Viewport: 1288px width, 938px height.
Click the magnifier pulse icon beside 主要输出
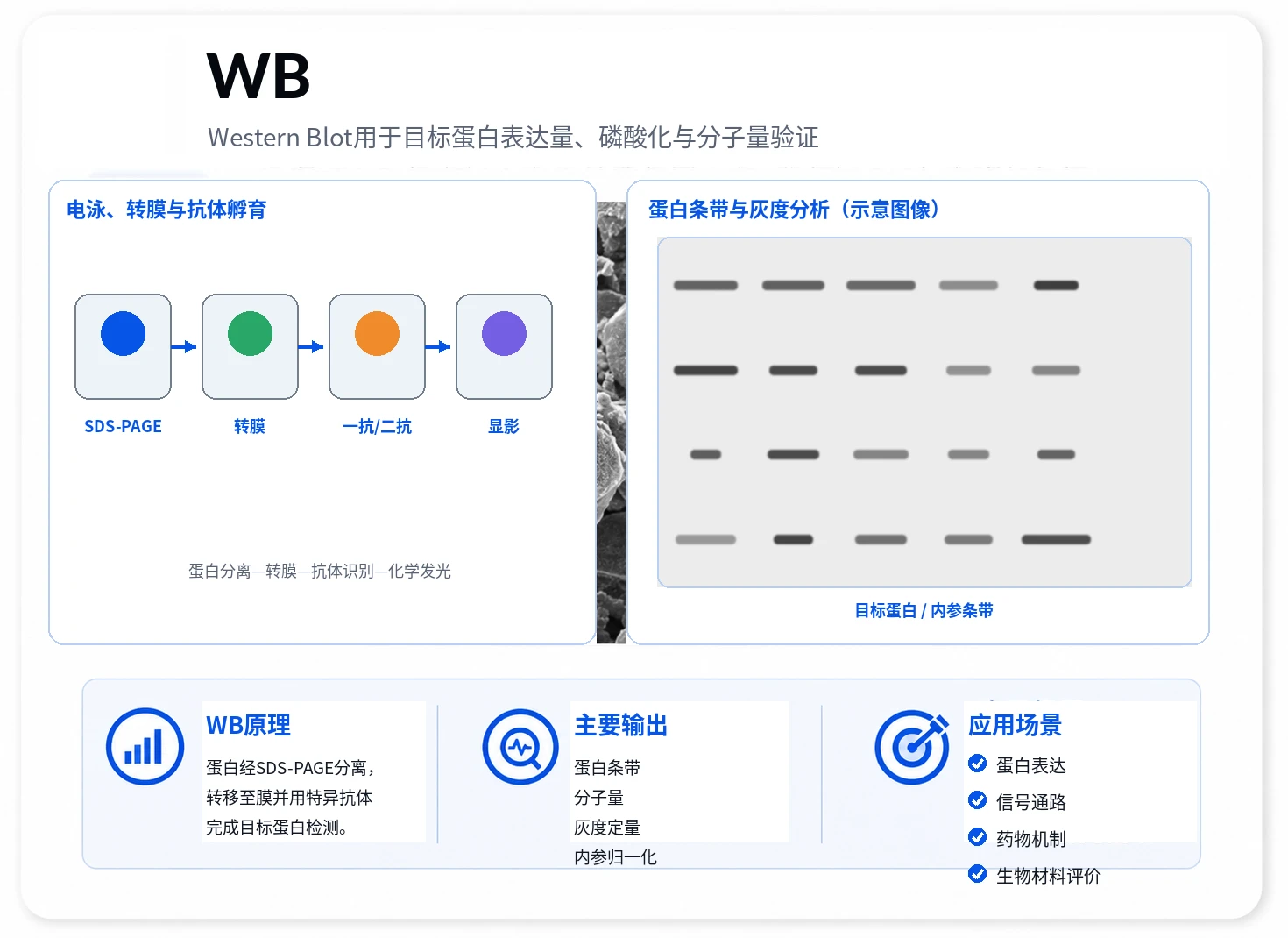520,746
